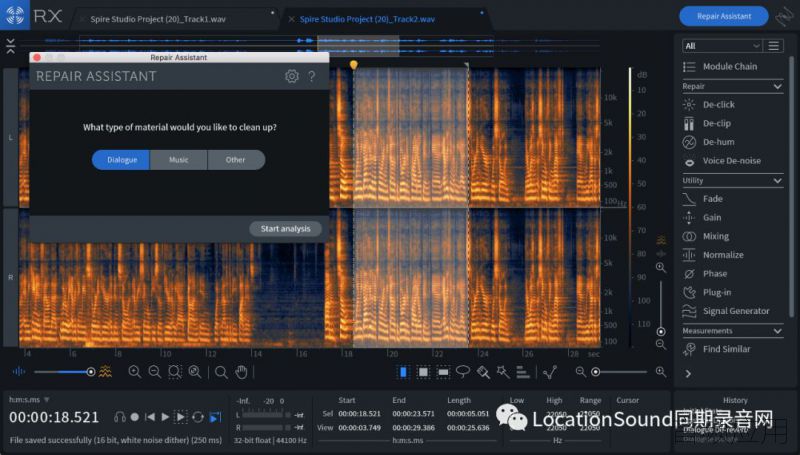The height and width of the screenshot is (455, 800).
Task: Click the play button in transport
Action: 165,417
